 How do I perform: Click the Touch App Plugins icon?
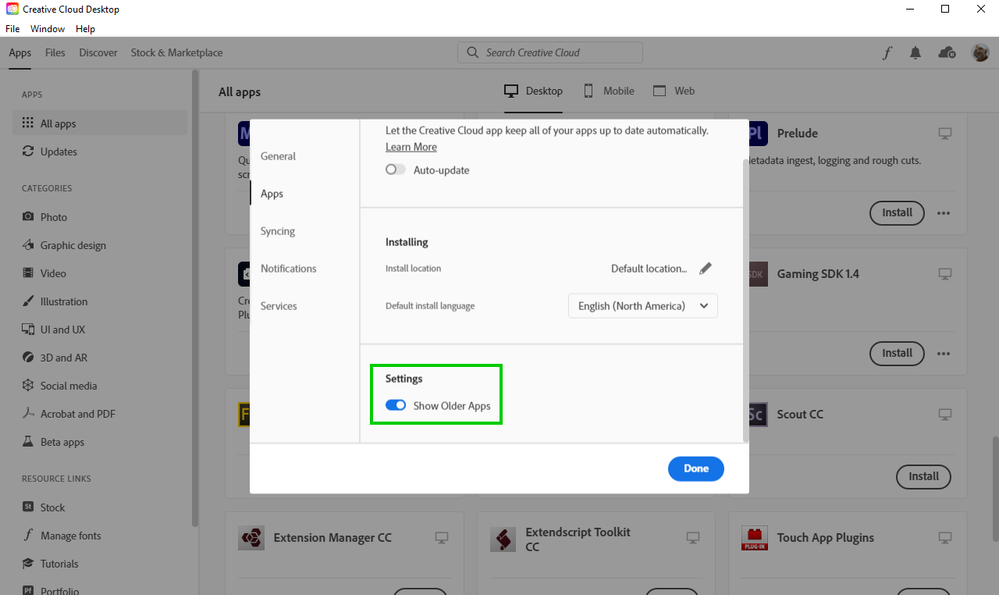(x=754, y=538)
